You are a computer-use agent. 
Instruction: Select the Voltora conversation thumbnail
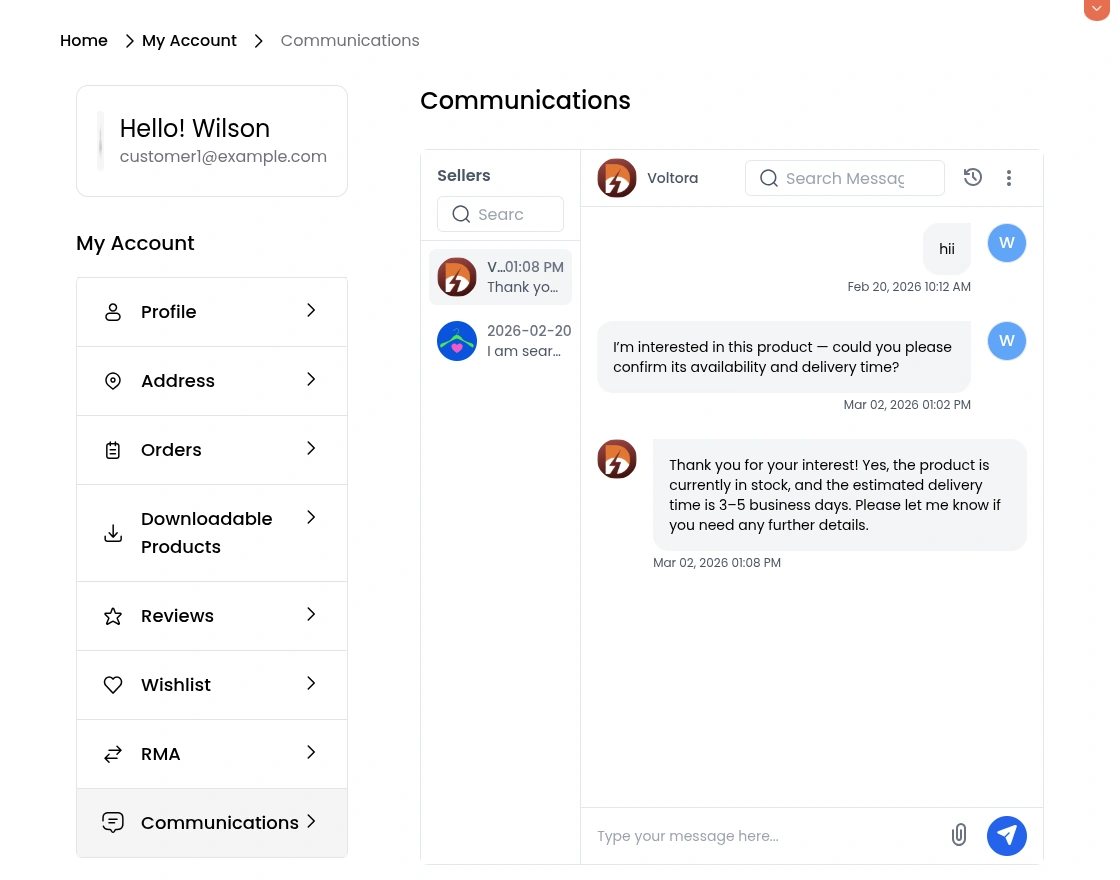click(457, 277)
